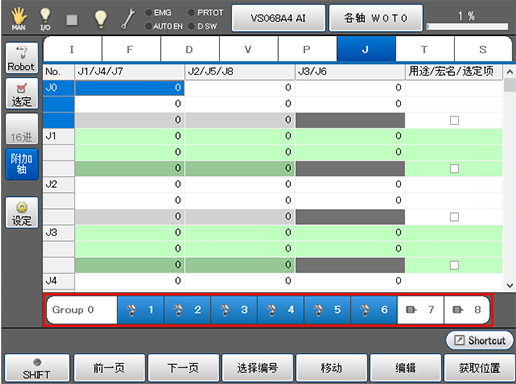Click the 16进 hex side button
This screenshot has height=384, width=516.
coord(22,129)
